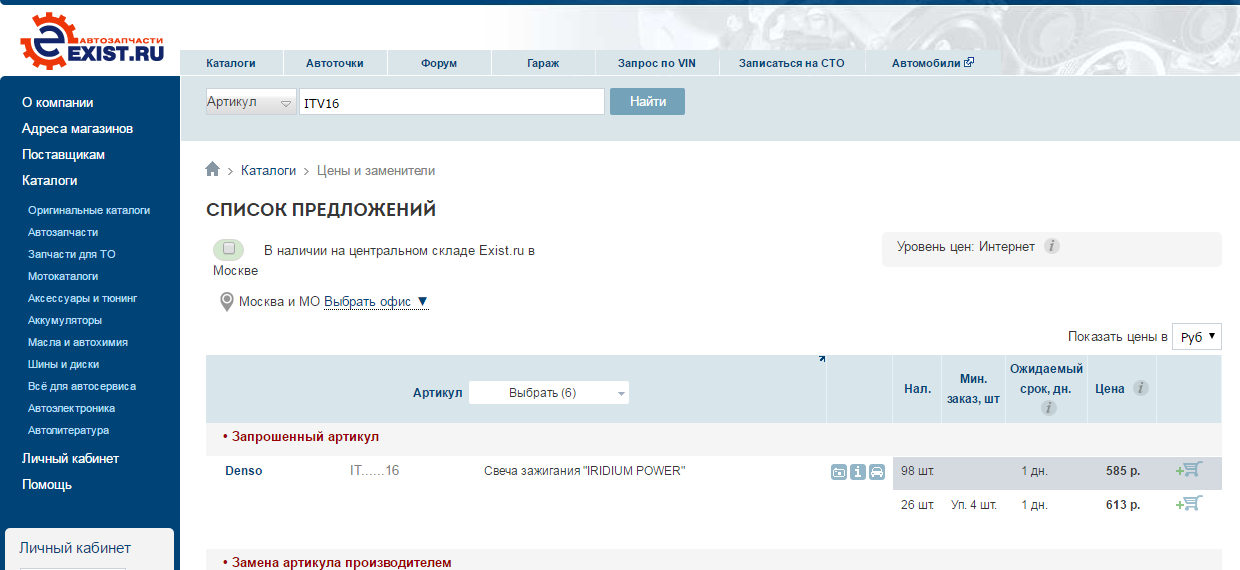Open the Моtoкаталоги sidebar link
Viewport: 1240px width, 570px height.
pyautogui.click(x=63, y=276)
